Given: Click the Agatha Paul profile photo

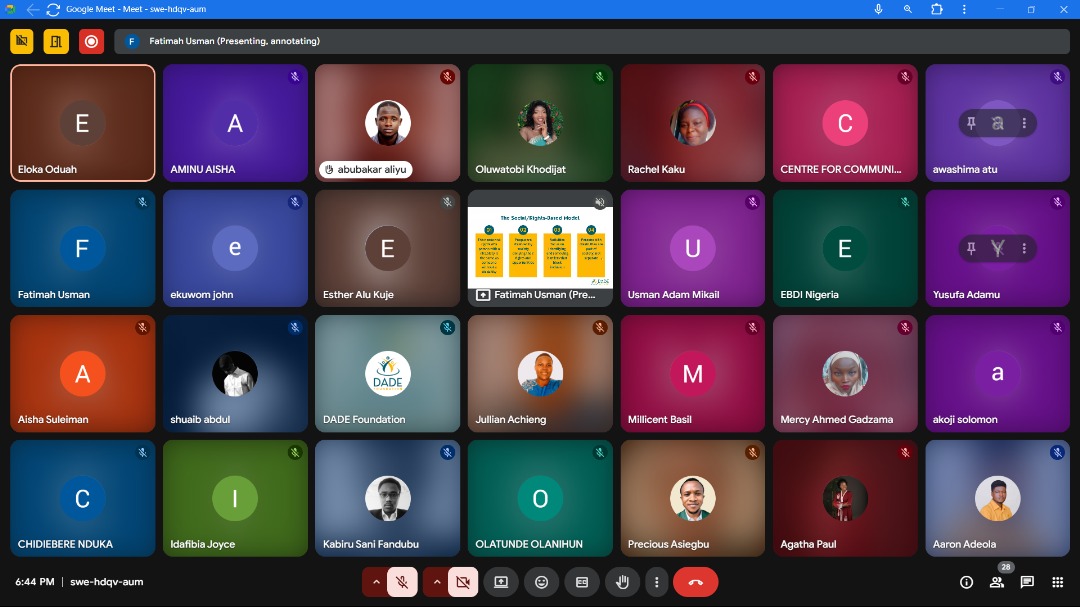Looking at the screenshot, I should 845,498.
